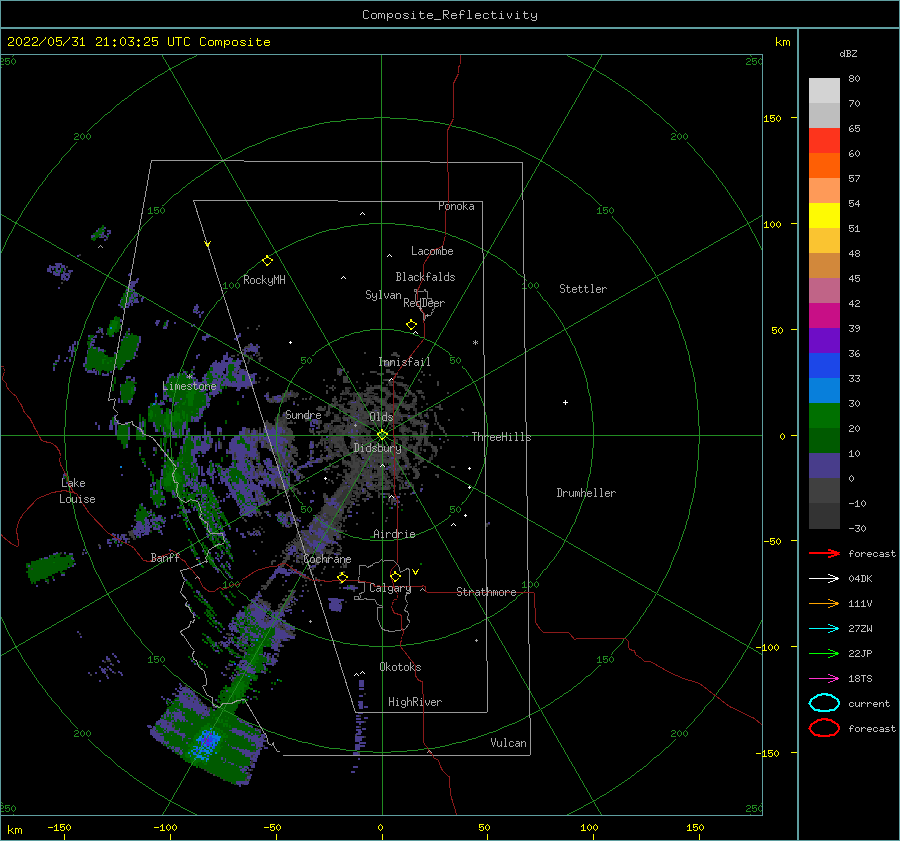This screenshot has height=841, width=900.
Task: Click the slate purple 10–0 dBZ swatch
Action: point(824,466)
